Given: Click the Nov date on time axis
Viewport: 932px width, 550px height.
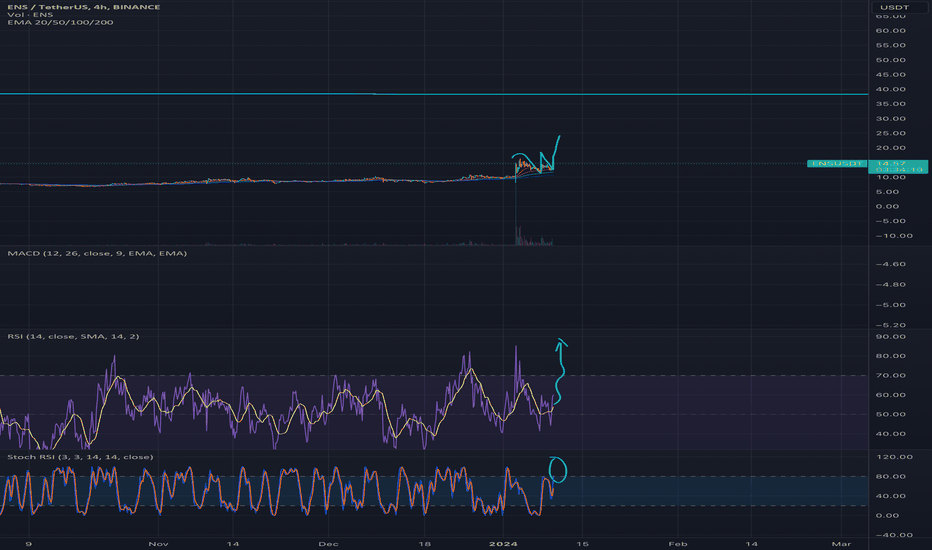Looking at the screenshot, I should pos(158,544).
